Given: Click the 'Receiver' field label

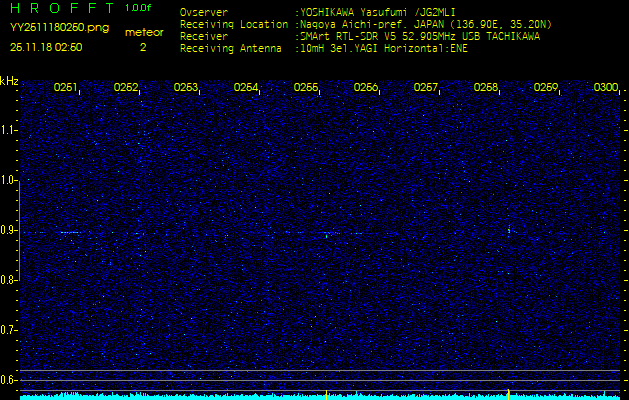Looking at the screenshot, I should click(204, 37).
